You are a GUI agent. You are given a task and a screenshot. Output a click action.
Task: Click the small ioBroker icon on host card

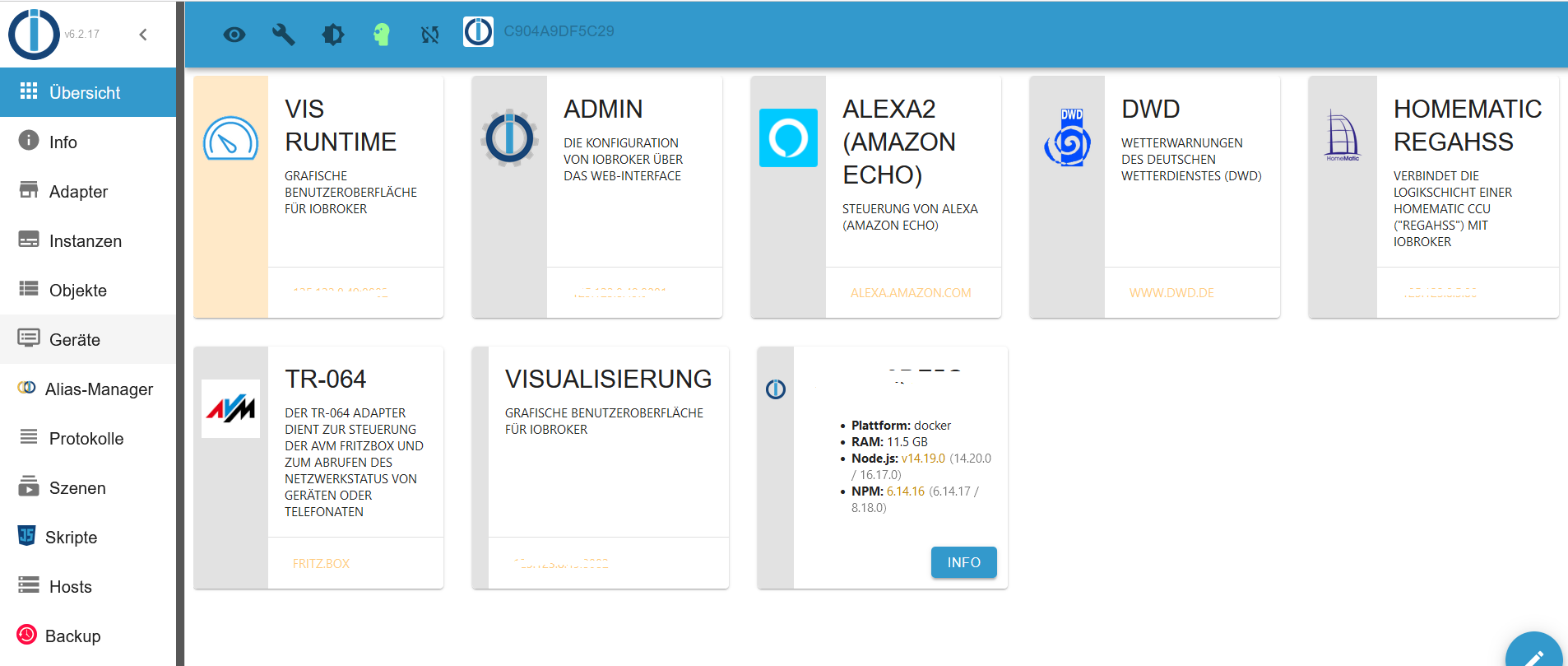[x=776, y=389]
